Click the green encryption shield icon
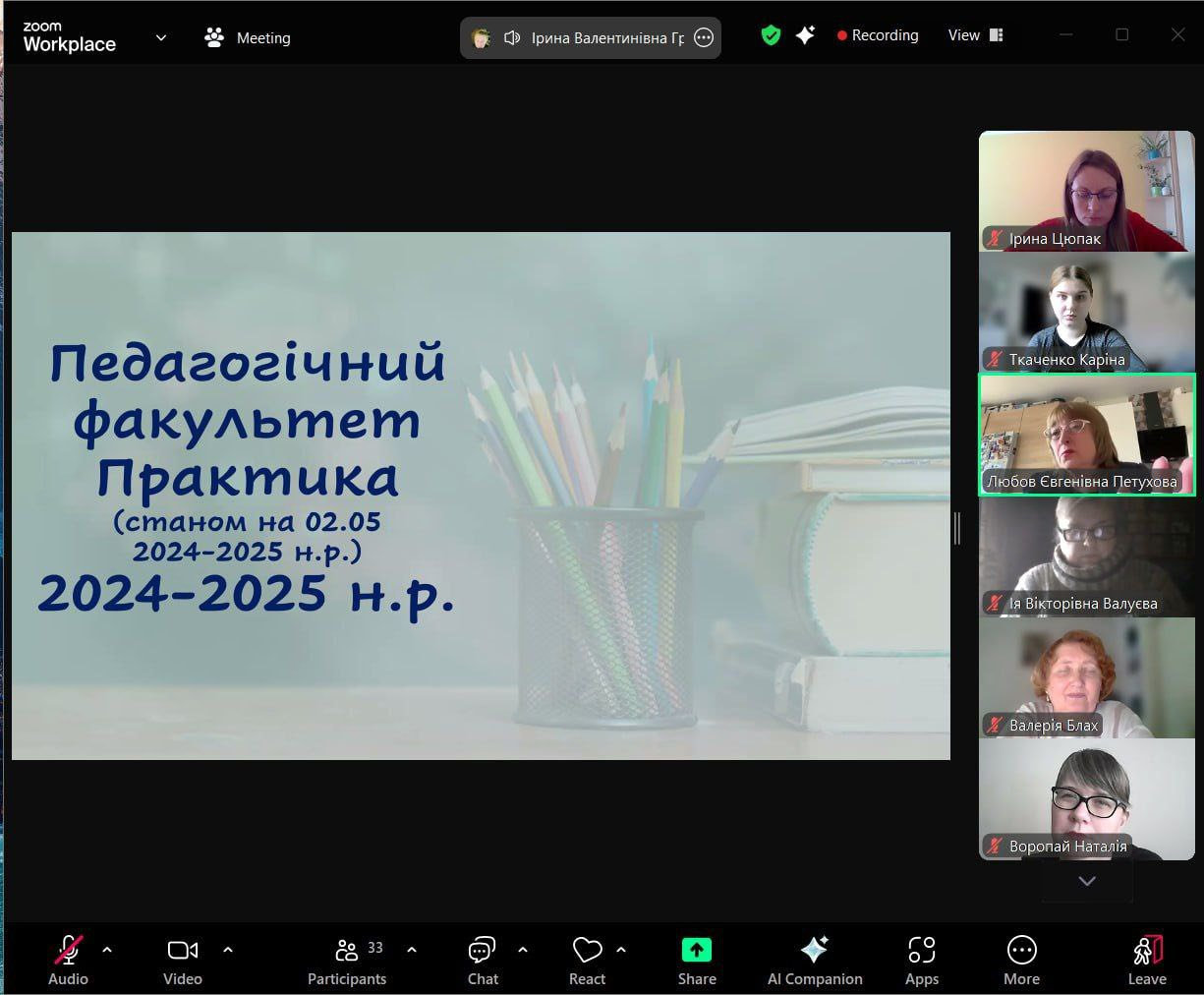This screenshot has width=1204, height=995. pyautogui.click(x=772, y=35)
